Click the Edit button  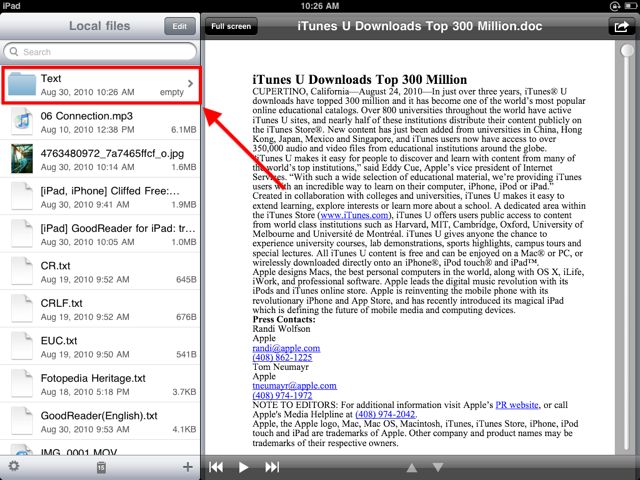(180, 27)
